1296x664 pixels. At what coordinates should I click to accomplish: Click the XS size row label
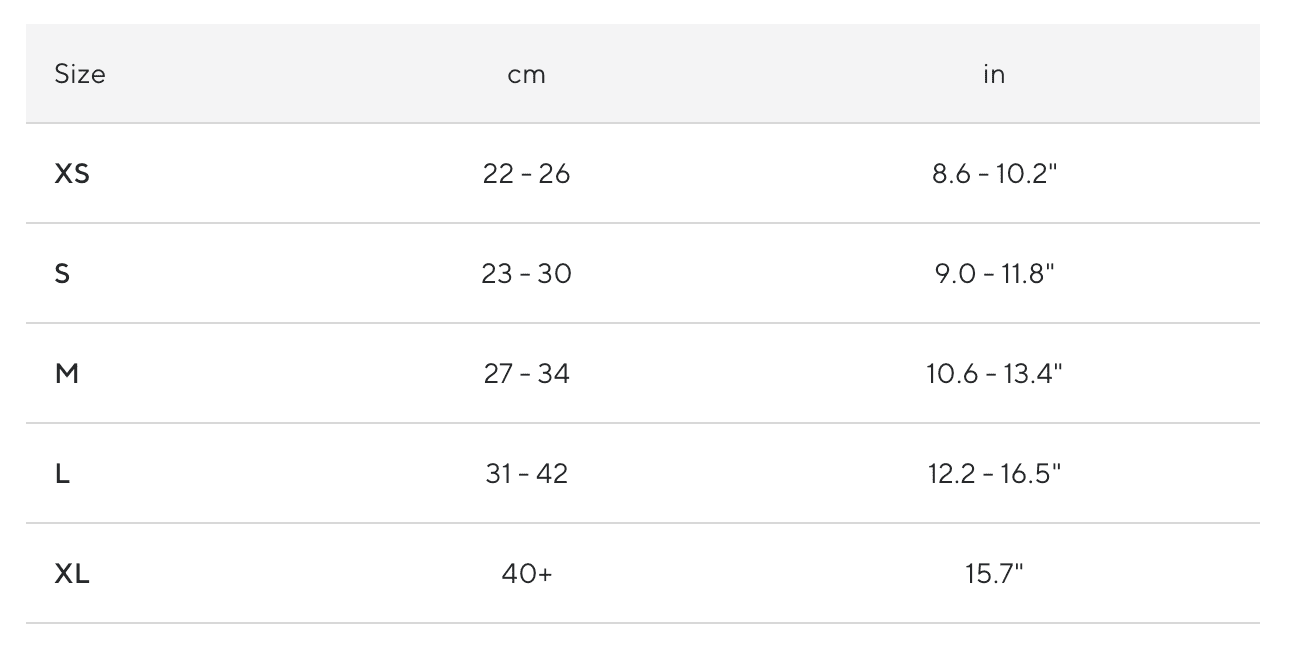point(72,174)
